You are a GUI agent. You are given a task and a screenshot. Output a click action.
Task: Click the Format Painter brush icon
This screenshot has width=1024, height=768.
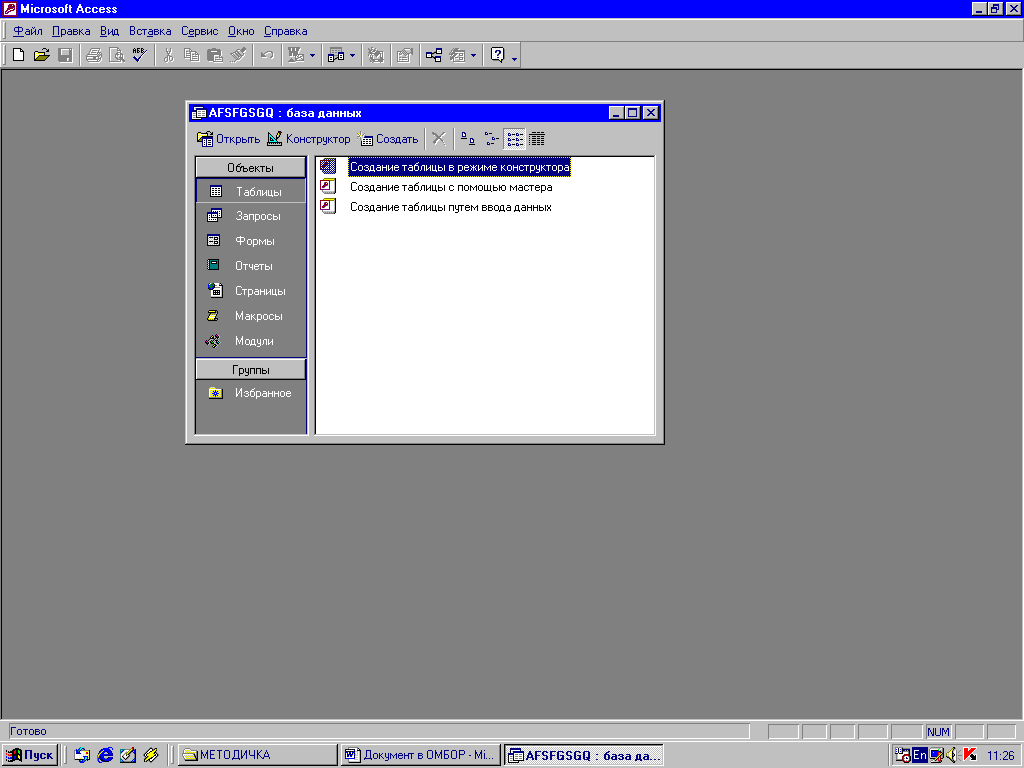(x=238, y=55)
